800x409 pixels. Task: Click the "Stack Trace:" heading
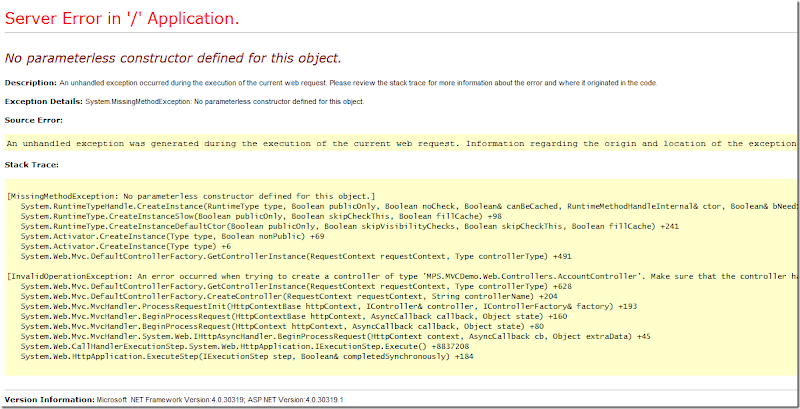click(x=32, y=165)
